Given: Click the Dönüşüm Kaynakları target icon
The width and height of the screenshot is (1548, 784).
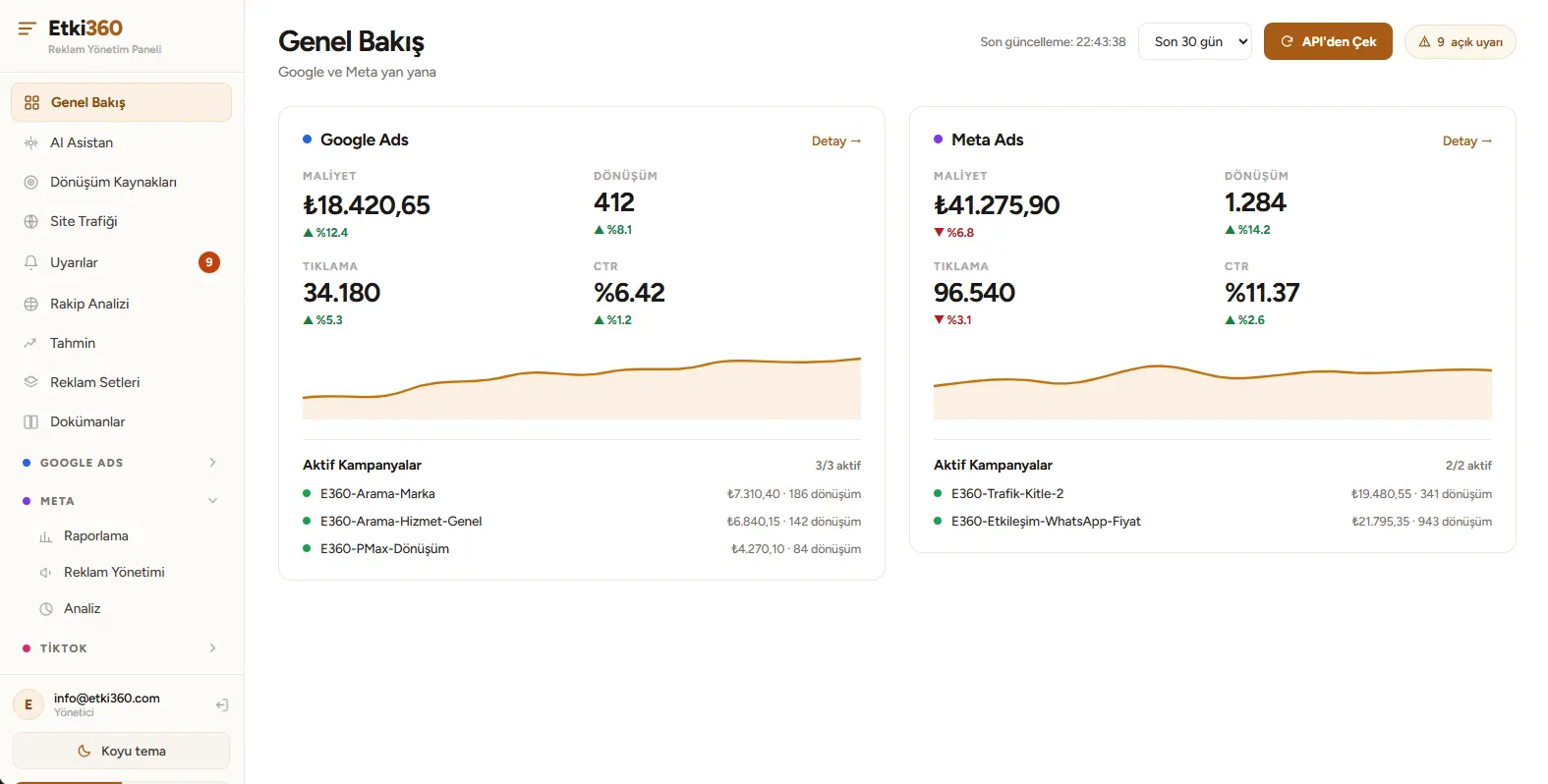Looking at the screenshot, I should click(x=30, y=182).
